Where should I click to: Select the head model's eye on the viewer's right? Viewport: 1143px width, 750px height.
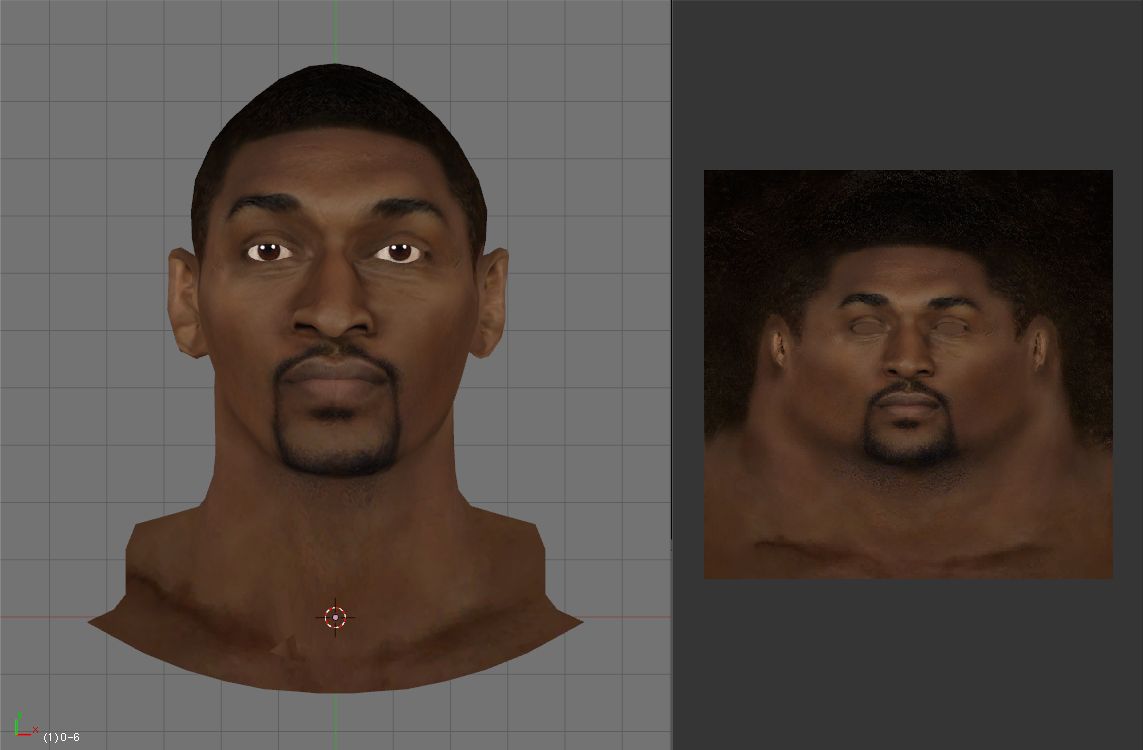coord(401,252)
